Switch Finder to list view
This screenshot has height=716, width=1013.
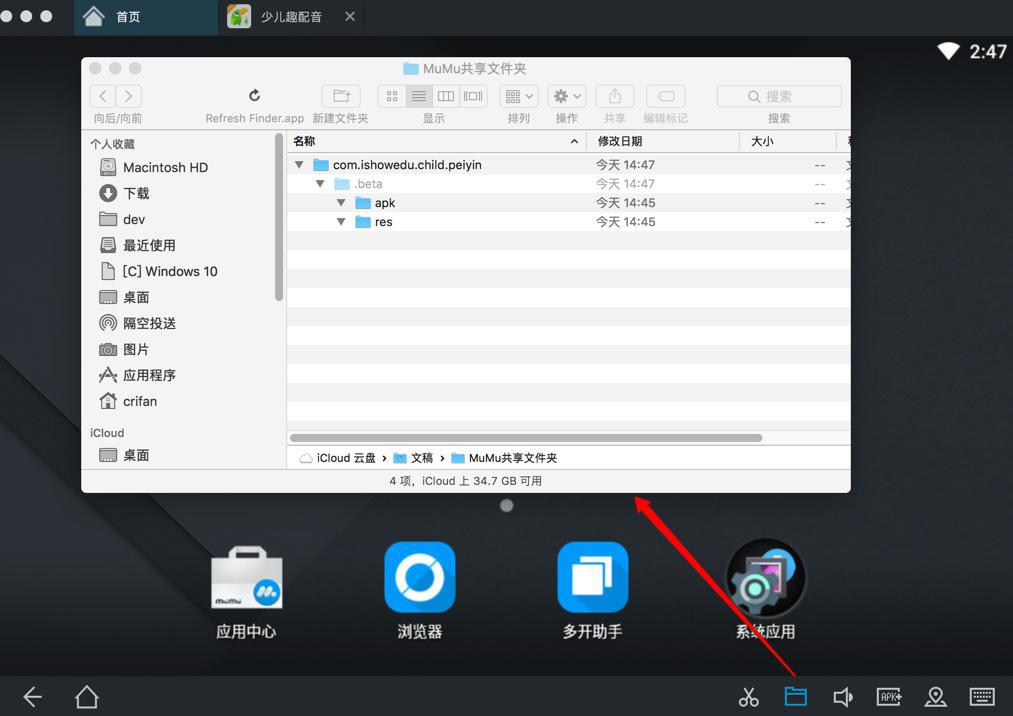coord(419,96)
